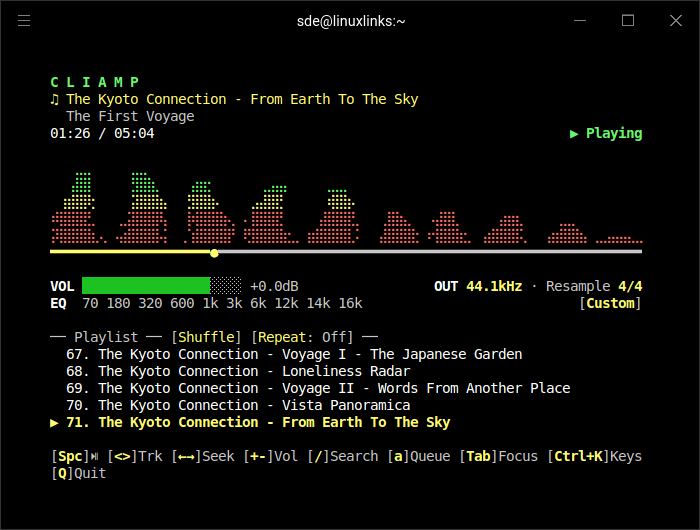Image resolution: width=700 pixels, height=530 pixels.
Task: Click the Spc play/pause shortcut hint
Action: 70,456
